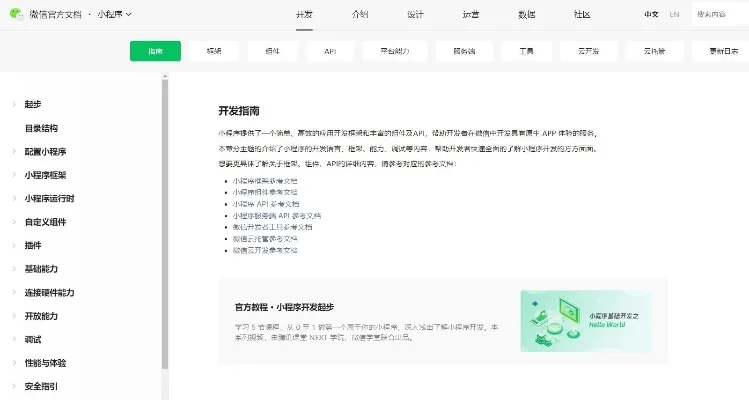Click the WeChat logo icon
This screenshot has width=749, height=400.
(16, 14)
